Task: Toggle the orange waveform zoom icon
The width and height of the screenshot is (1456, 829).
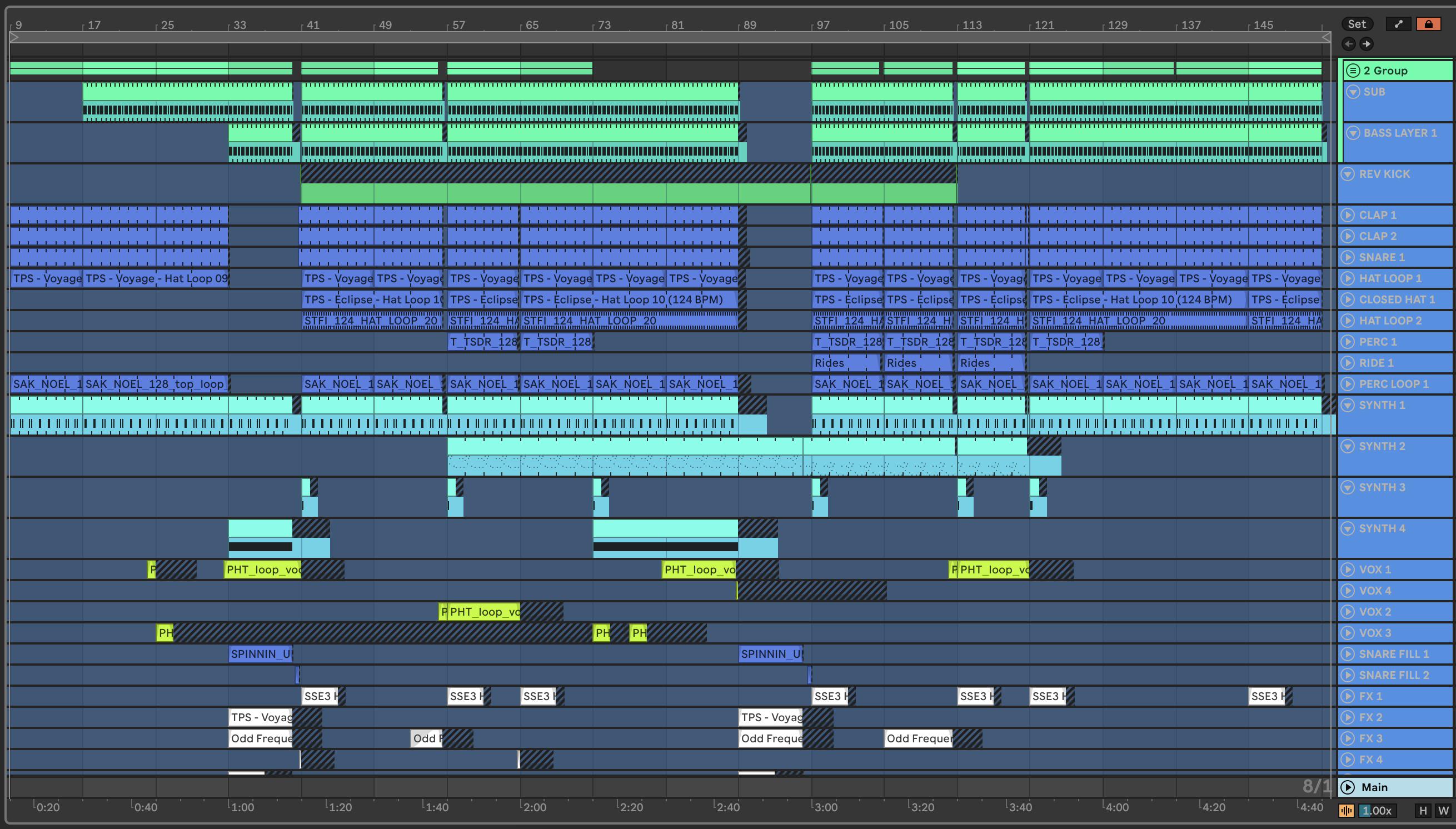Action: (1346, 810)
